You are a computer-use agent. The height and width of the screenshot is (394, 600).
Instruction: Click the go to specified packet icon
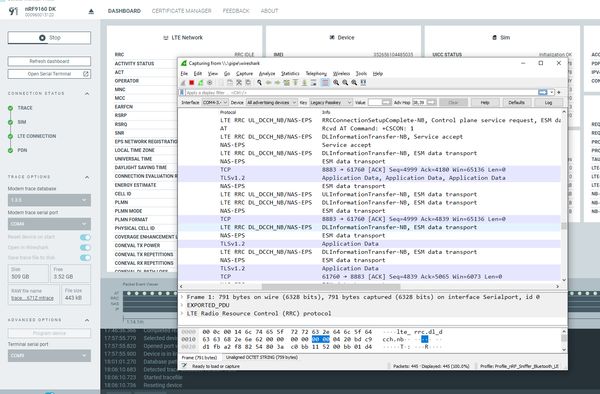point(286,83)
